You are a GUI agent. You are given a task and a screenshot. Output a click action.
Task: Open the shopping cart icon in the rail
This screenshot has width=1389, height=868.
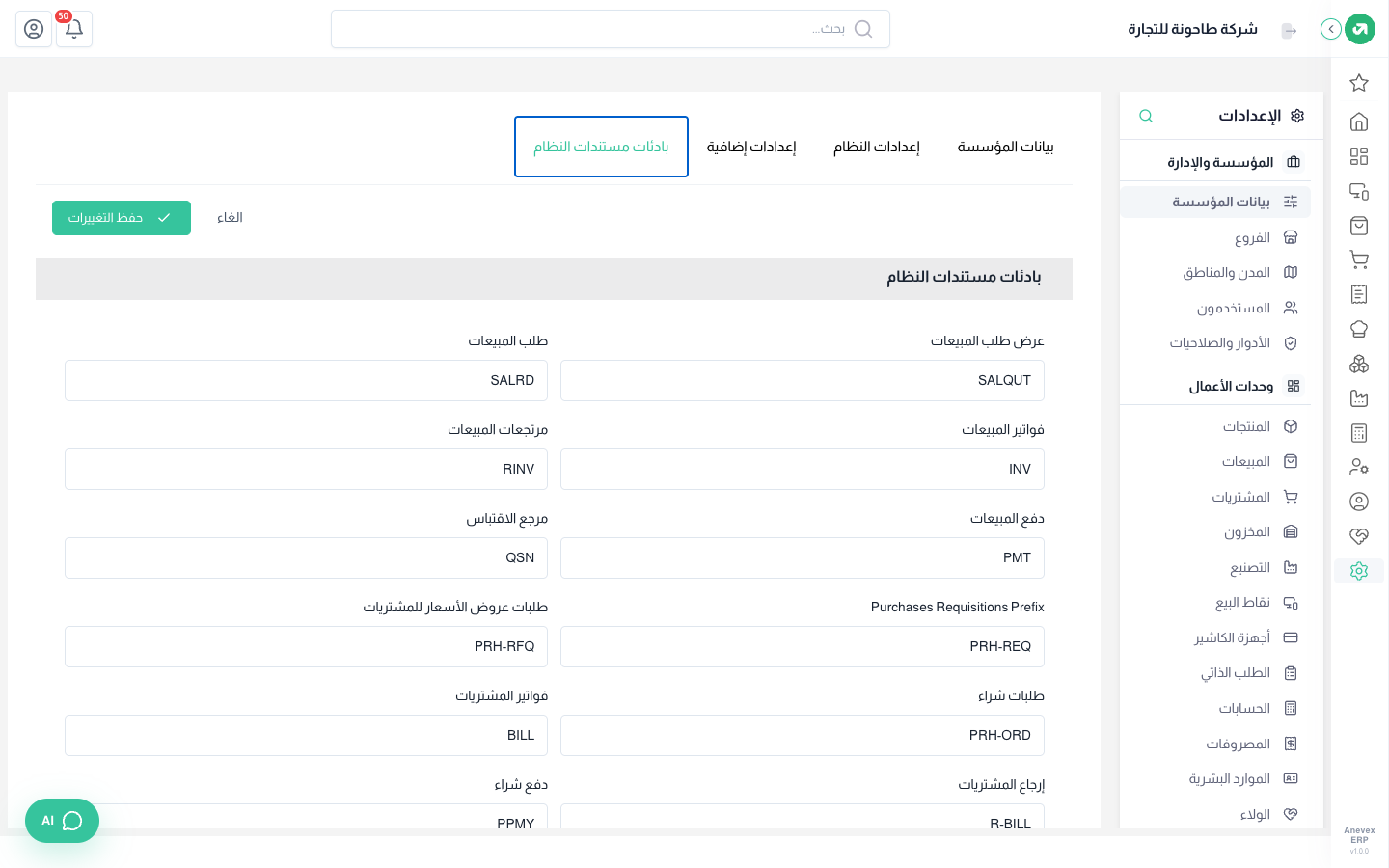(x=1359, y=259)
